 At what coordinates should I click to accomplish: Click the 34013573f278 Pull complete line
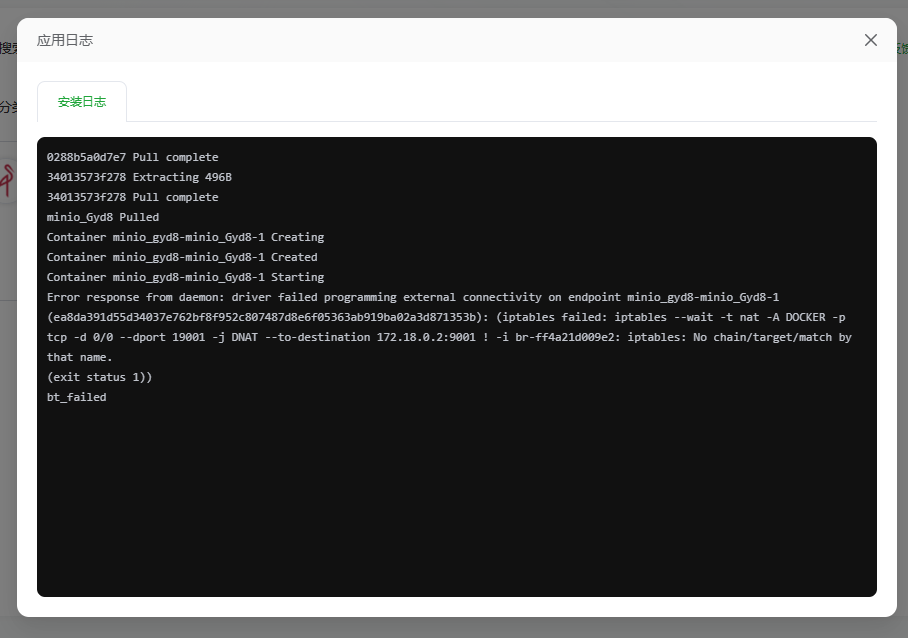coord(131,196)
